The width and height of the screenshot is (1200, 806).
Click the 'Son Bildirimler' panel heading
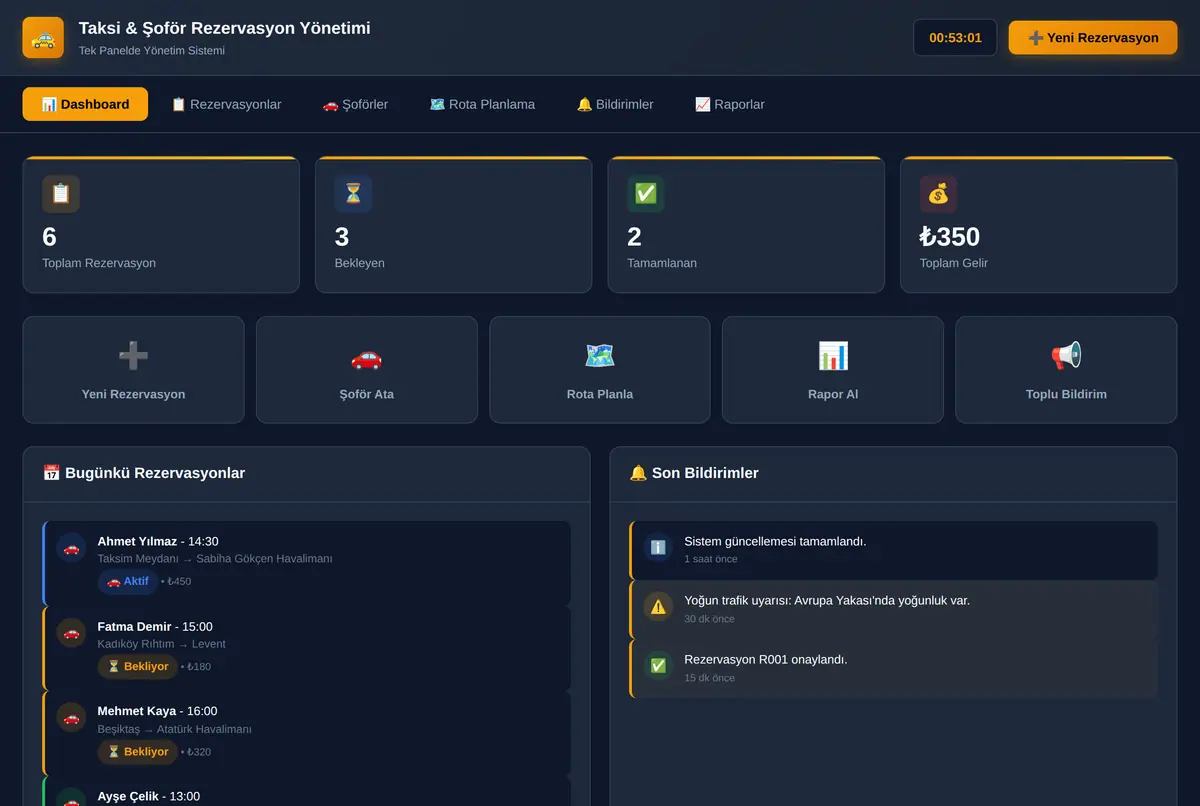coord(694,473)
